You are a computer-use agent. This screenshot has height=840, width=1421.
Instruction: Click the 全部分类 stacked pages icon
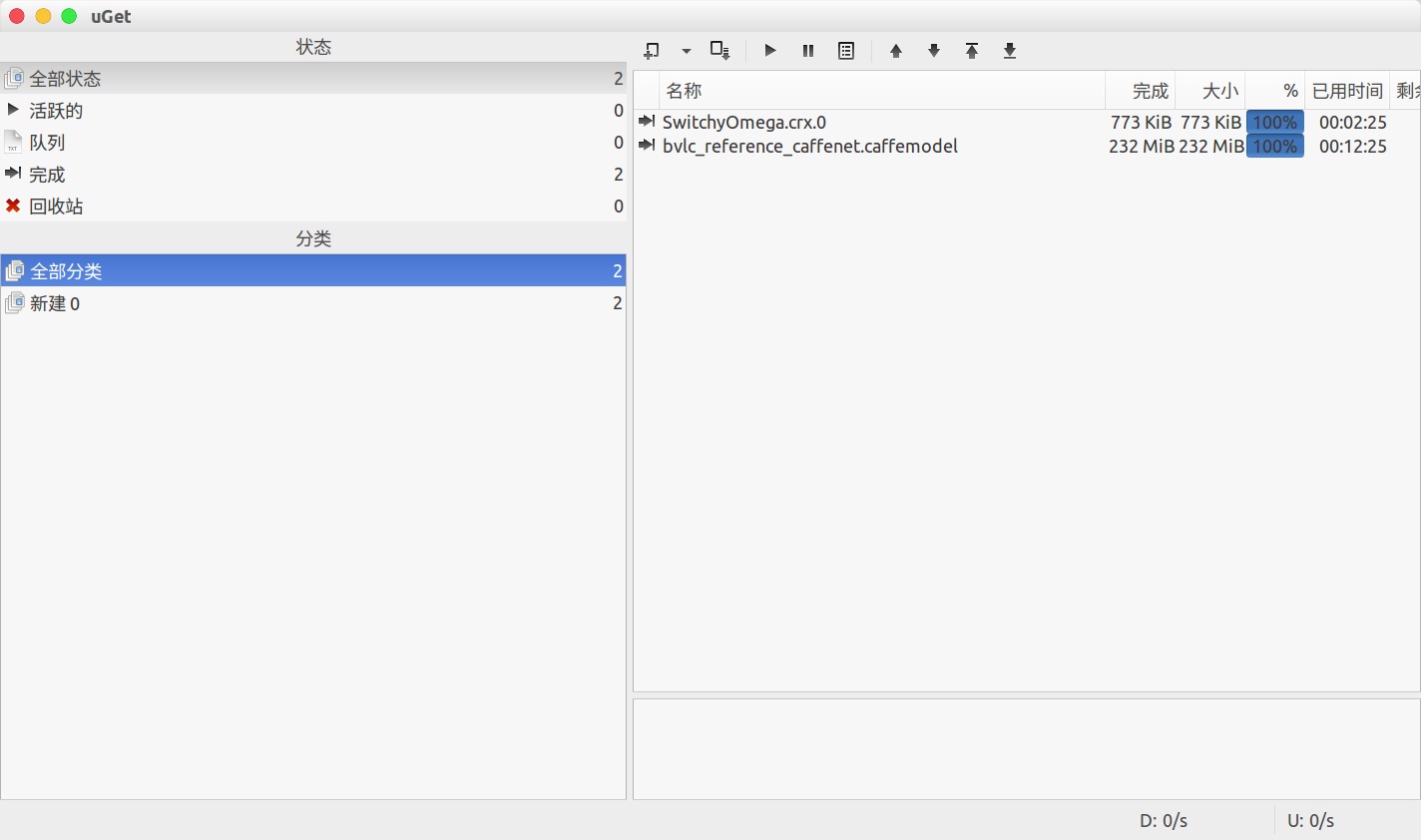point(14,270)
